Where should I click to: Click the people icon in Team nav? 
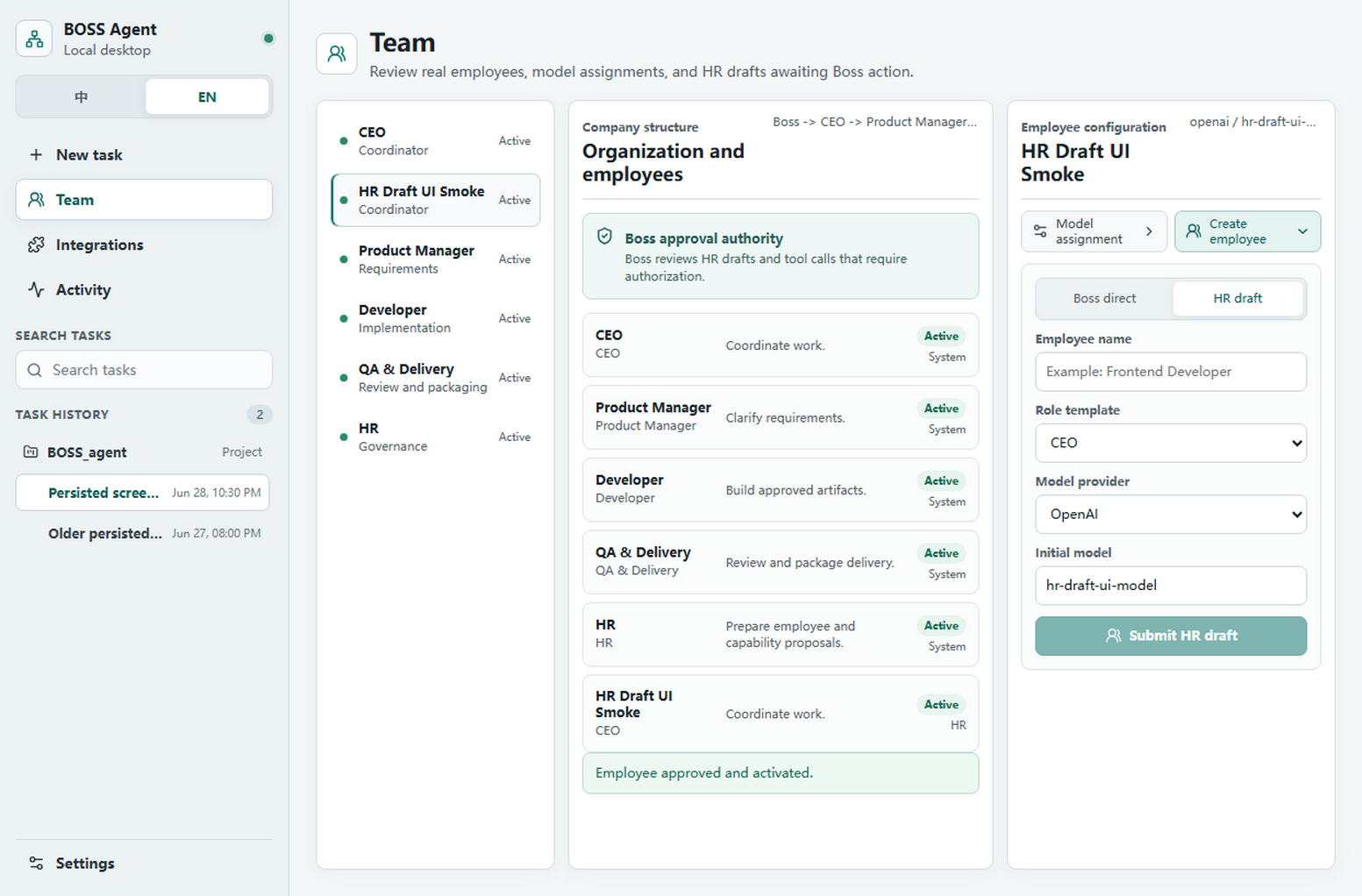[36, 200]
